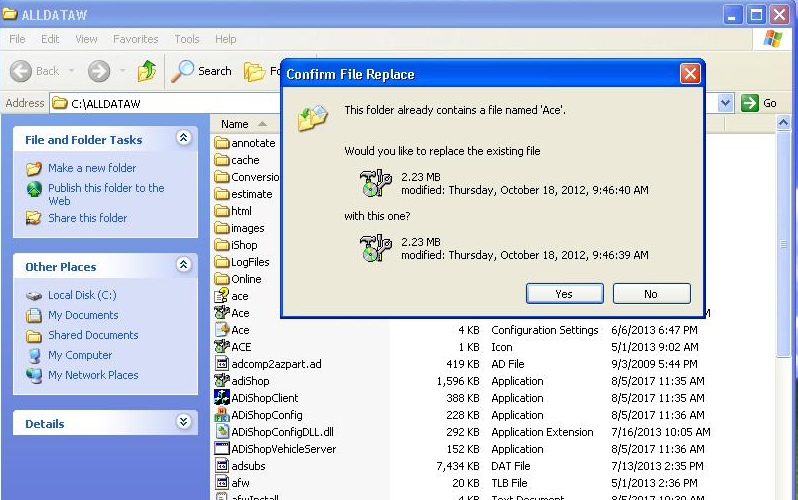Select the Online folder icon
The width and height of the screenshot is (798, 500).
(x=222, y=279)
